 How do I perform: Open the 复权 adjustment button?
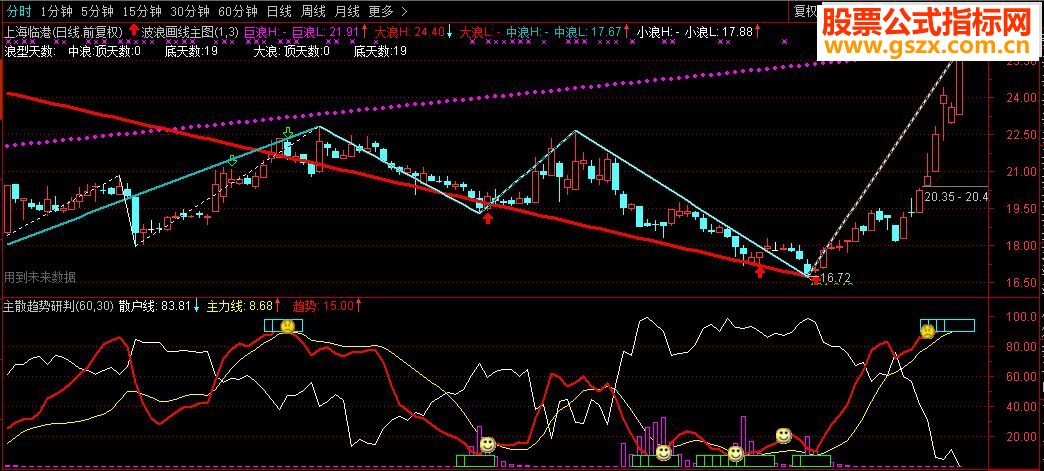click(x=806, y=11)
